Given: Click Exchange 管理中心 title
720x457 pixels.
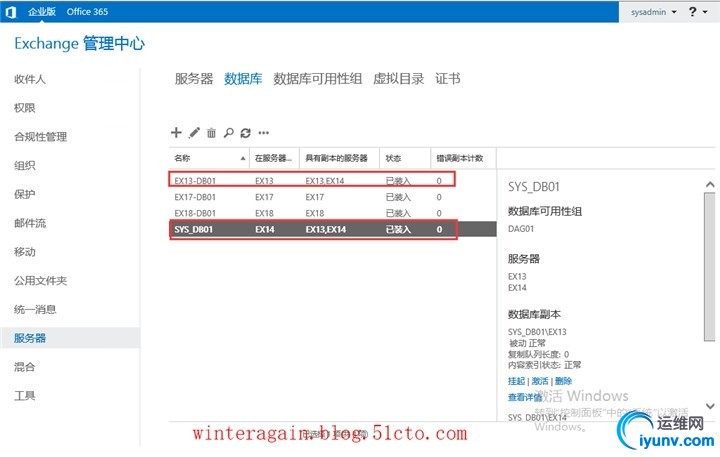Looking at the screenshot, I should coord(79,44).
